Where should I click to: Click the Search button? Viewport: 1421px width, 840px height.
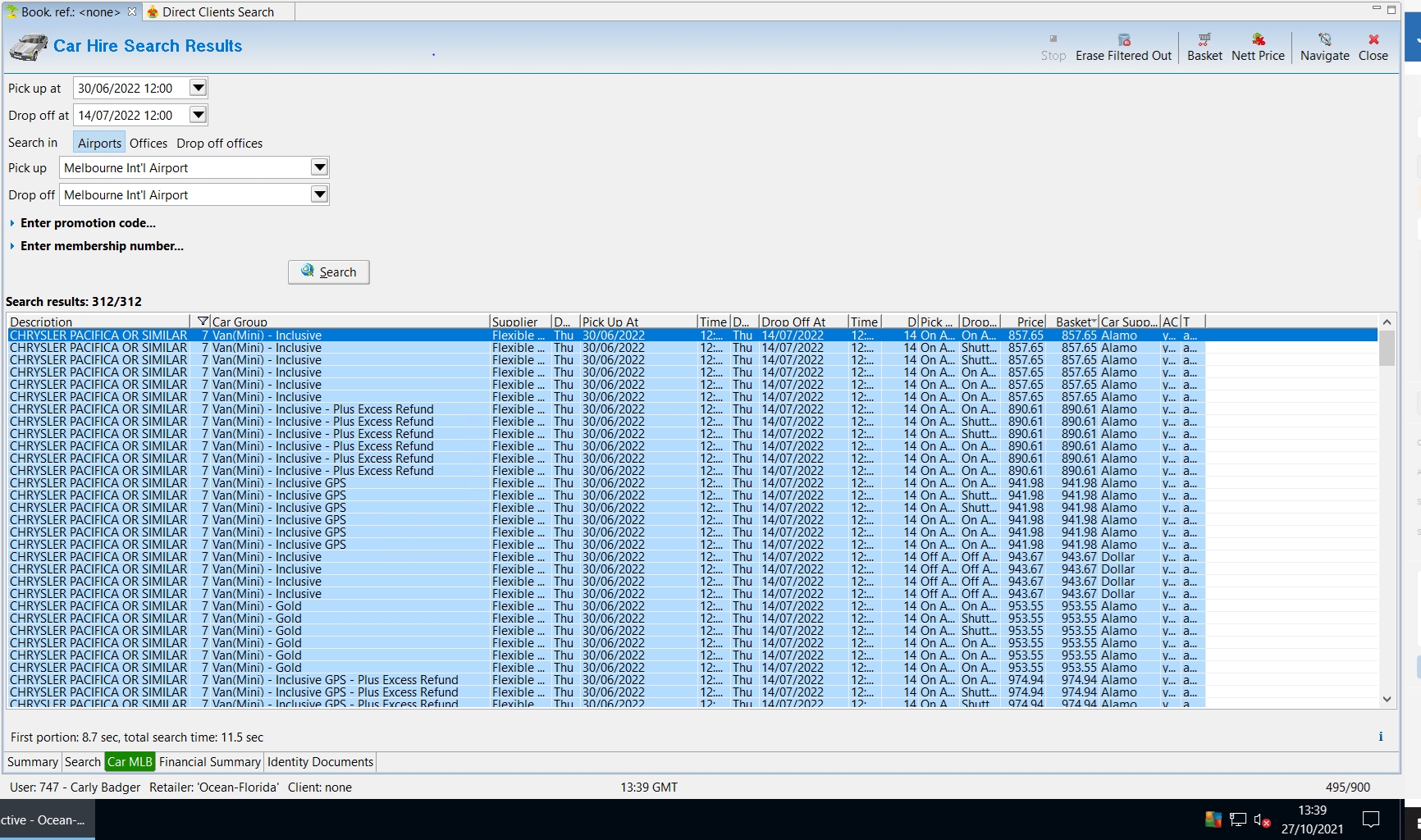tap(328, 272)
